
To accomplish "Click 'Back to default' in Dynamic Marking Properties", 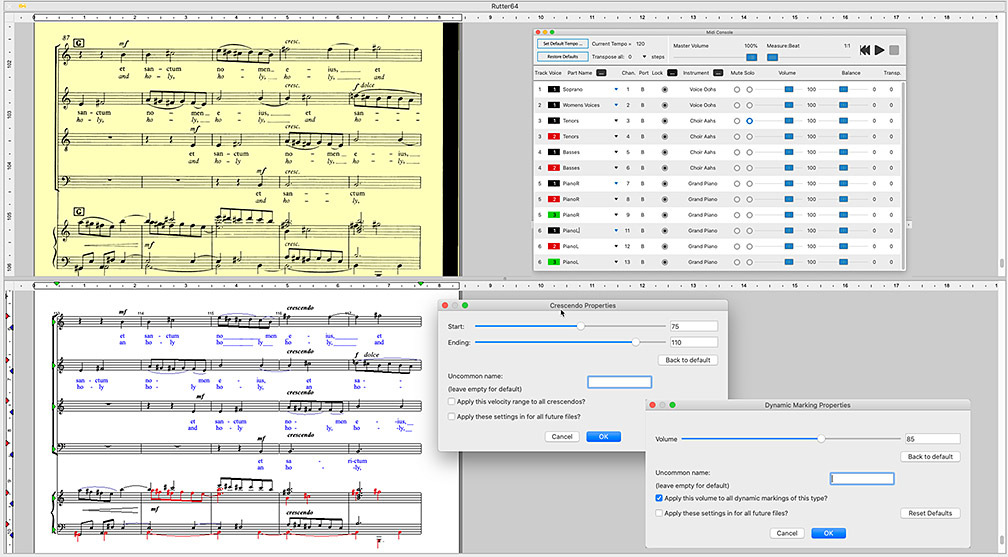I will [x=930, y=457].
